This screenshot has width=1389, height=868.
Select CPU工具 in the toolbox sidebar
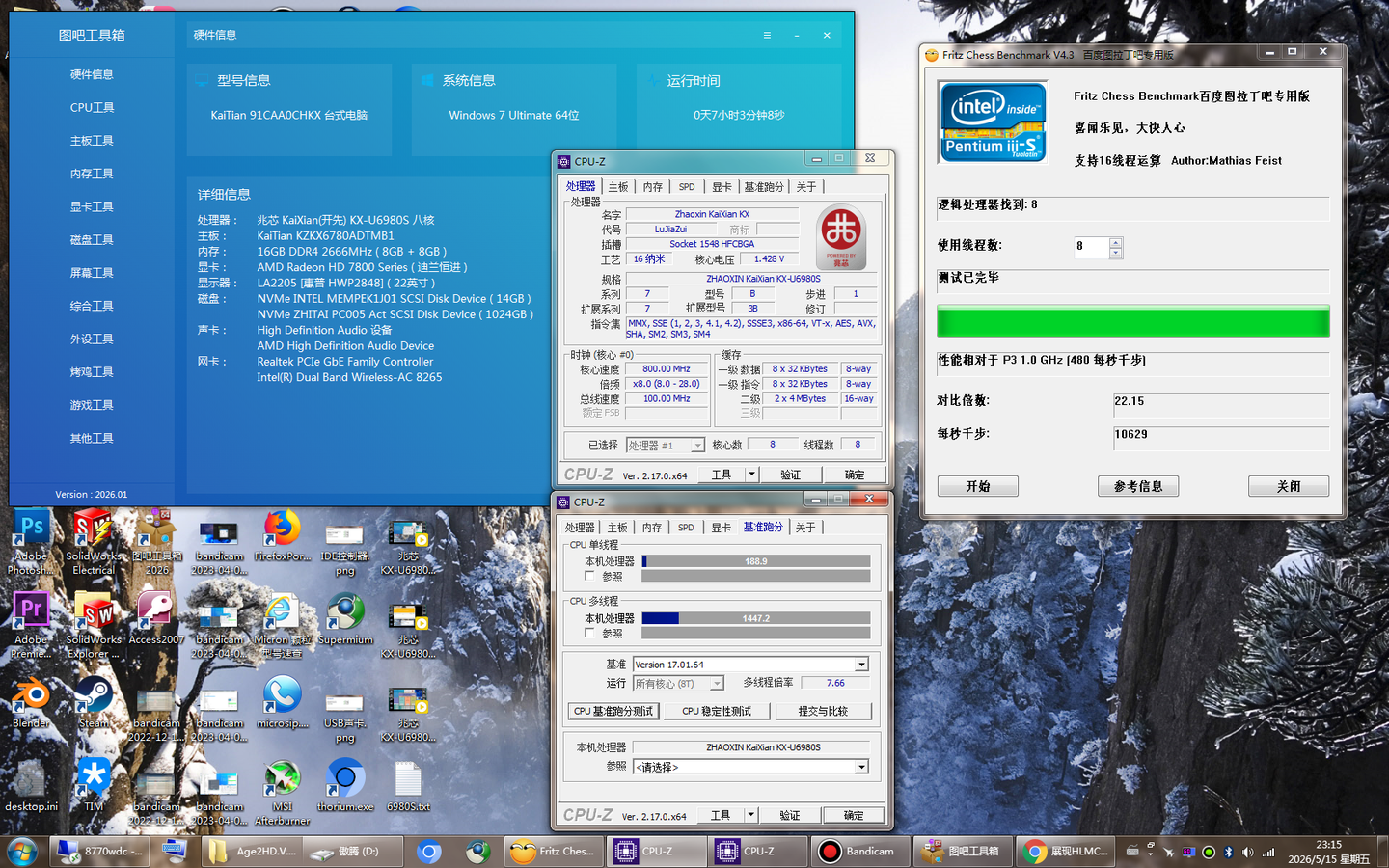coord(92,107)
